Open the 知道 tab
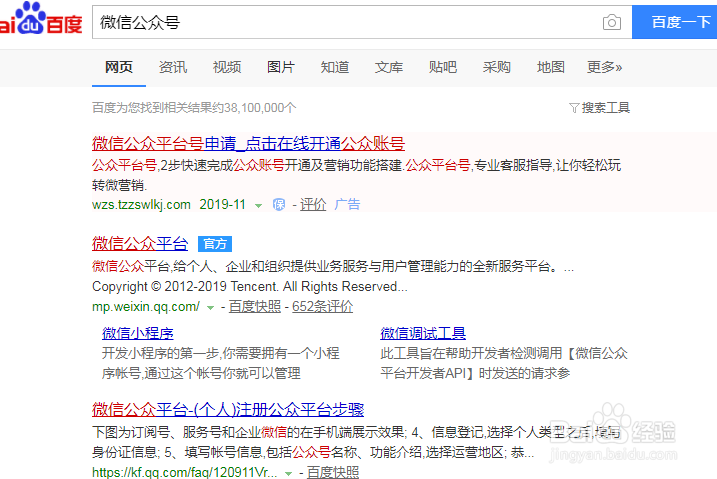The height and width of the screenshot is (479, 717). (x=335, y=67)
